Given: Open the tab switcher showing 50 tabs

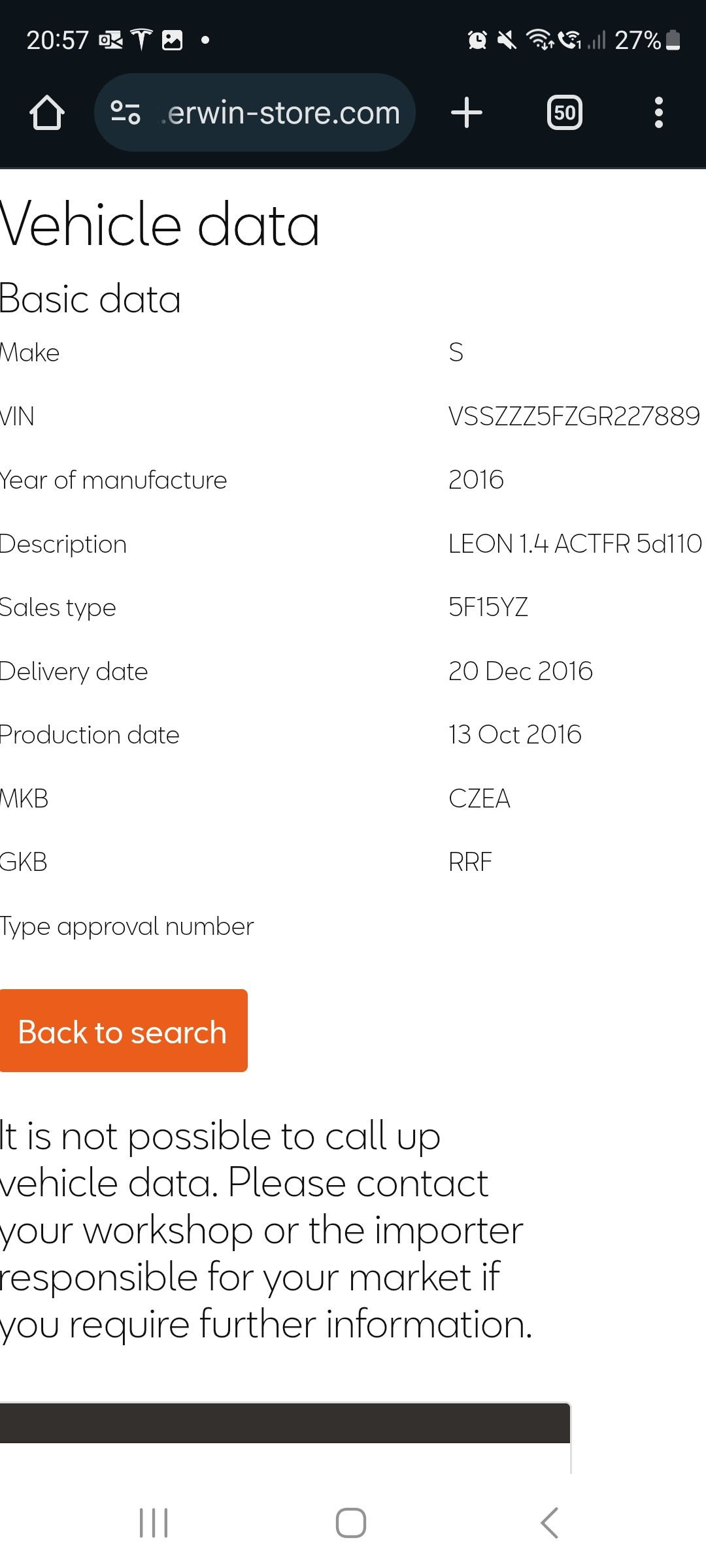Looking at the screenshot, I should [564, 112].
